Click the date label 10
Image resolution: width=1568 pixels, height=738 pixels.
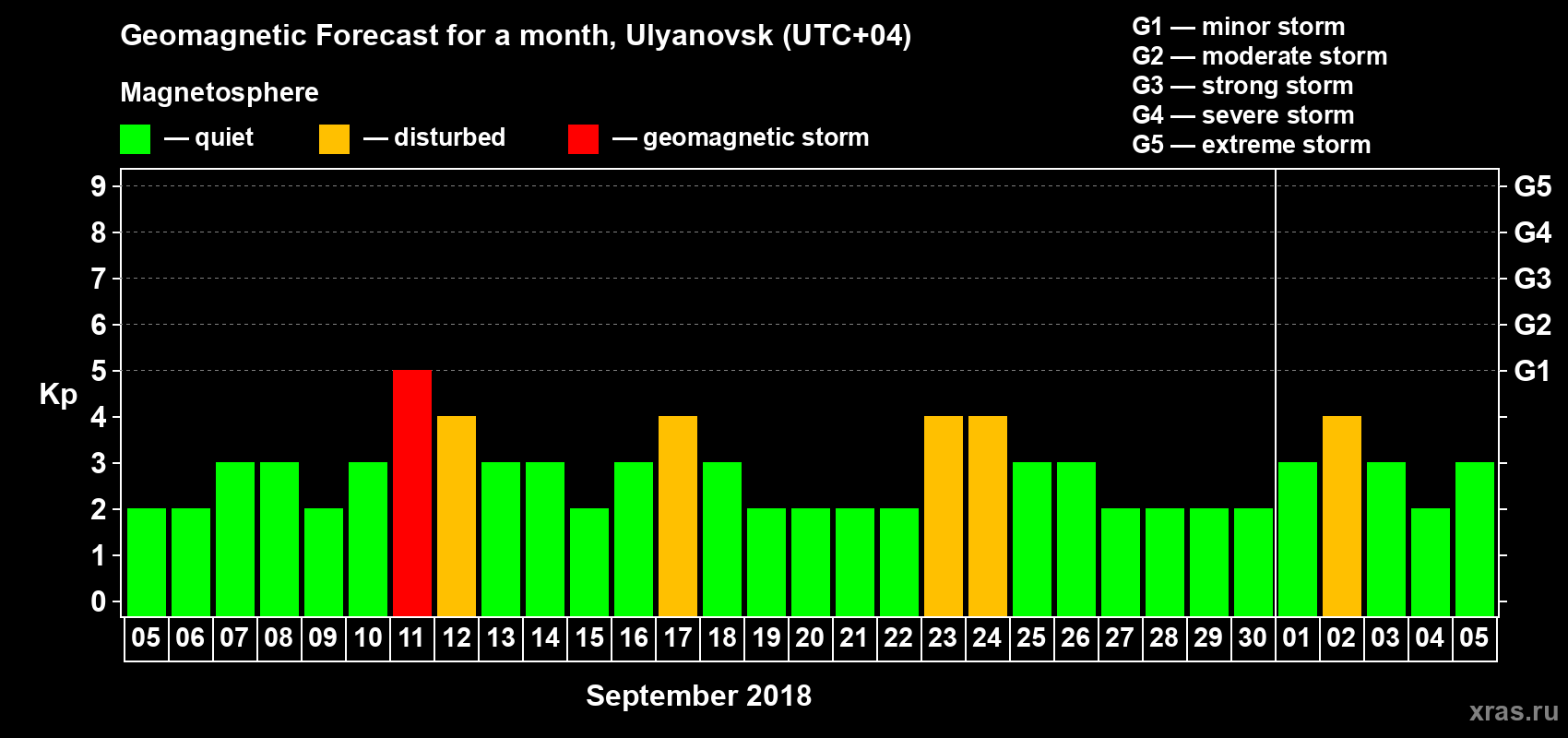click(368, 637)
